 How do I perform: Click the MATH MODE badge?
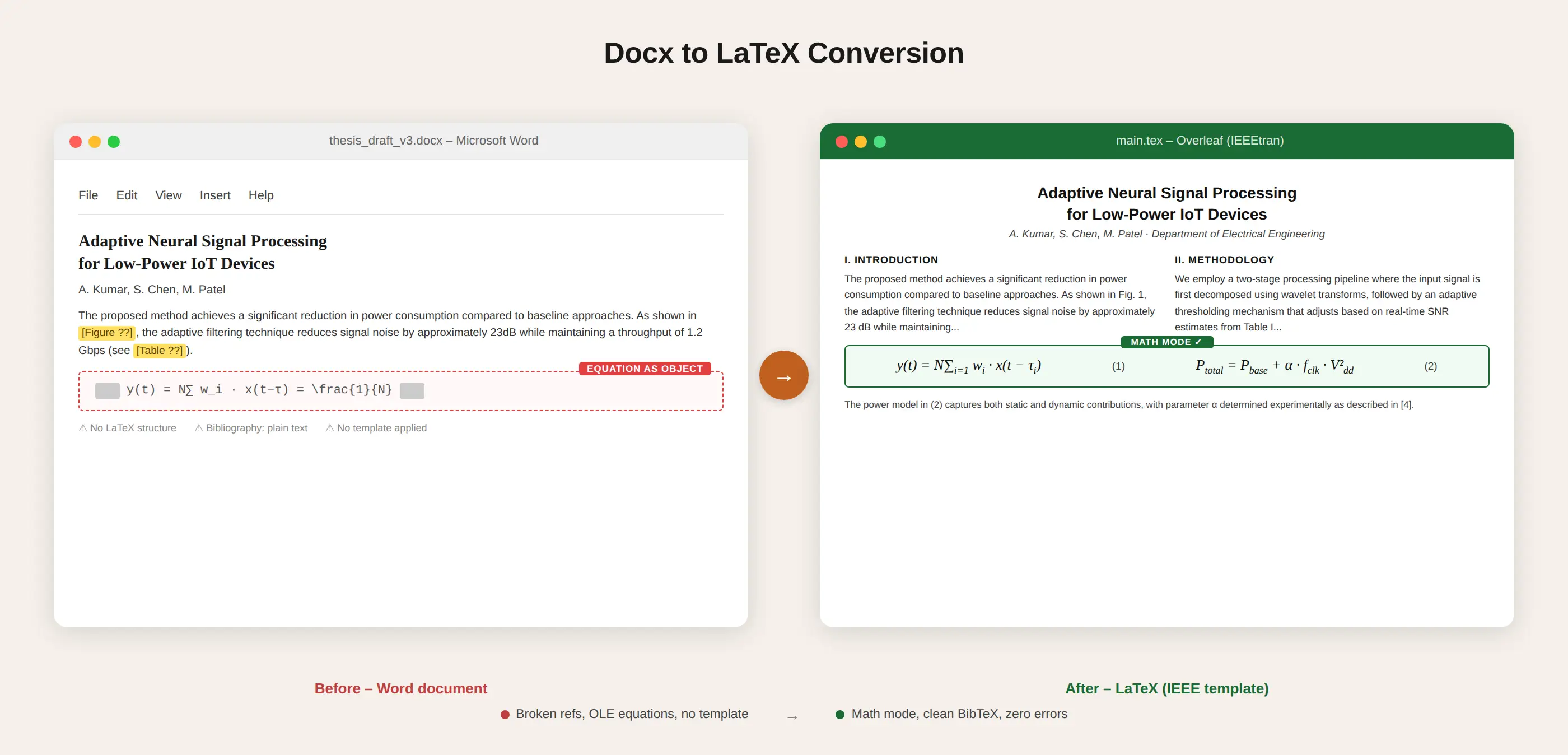click(x=1166, y=342)
